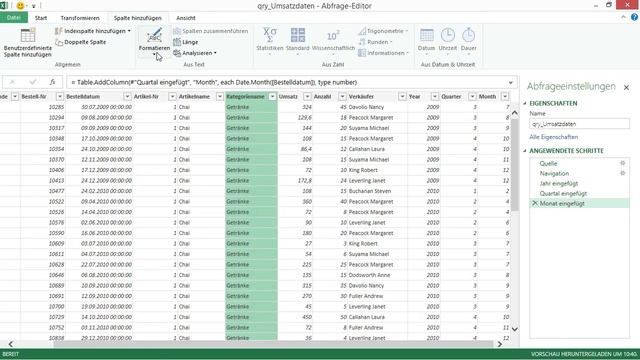Open filter dropdown of Umsatz column

tap(307, 96)
